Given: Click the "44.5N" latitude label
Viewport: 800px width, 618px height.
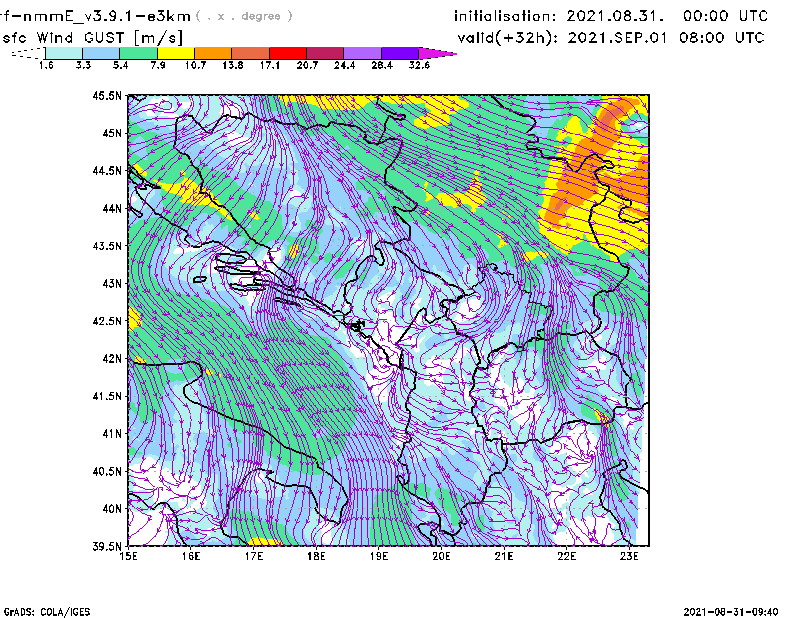Looking at the screenshot, I should pos(107,170).
